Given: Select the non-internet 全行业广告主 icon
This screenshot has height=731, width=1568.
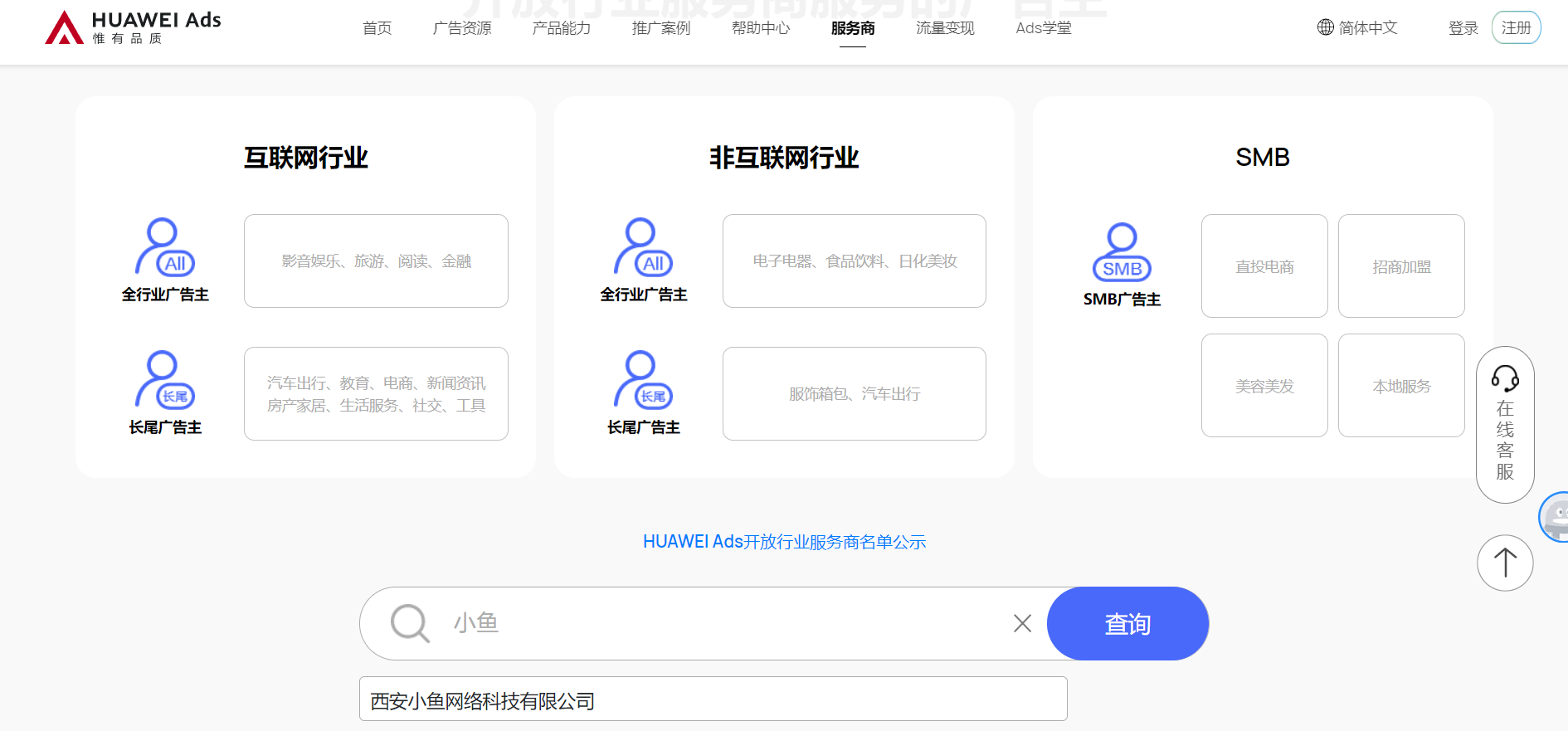Looking at the screenshot, I should point(643,247).
